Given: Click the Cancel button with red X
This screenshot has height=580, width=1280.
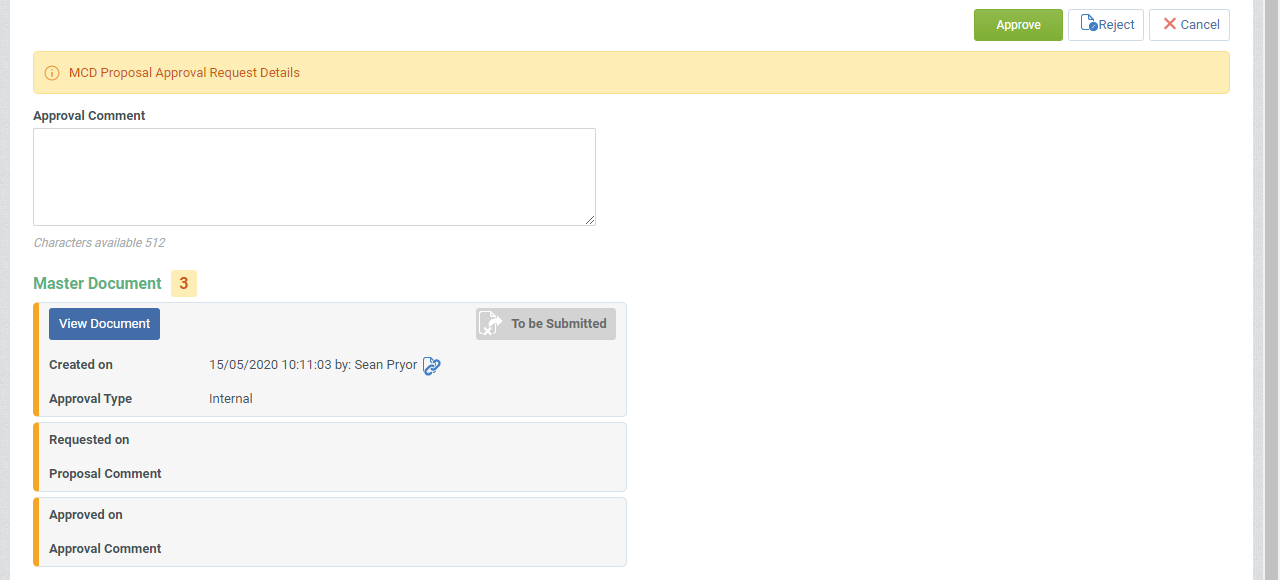Looking at the screenshot, I should [1189, 25].
